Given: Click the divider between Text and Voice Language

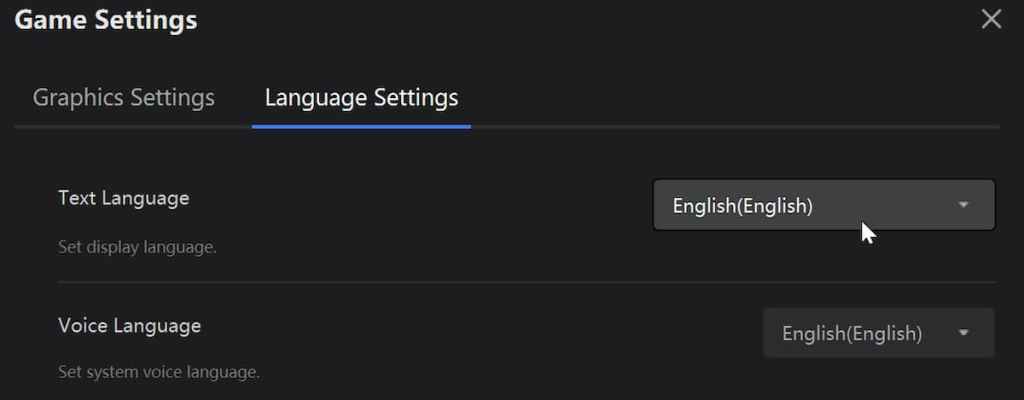Looking at the screenshot, I should pyautogui.click(x=500, y=282).
